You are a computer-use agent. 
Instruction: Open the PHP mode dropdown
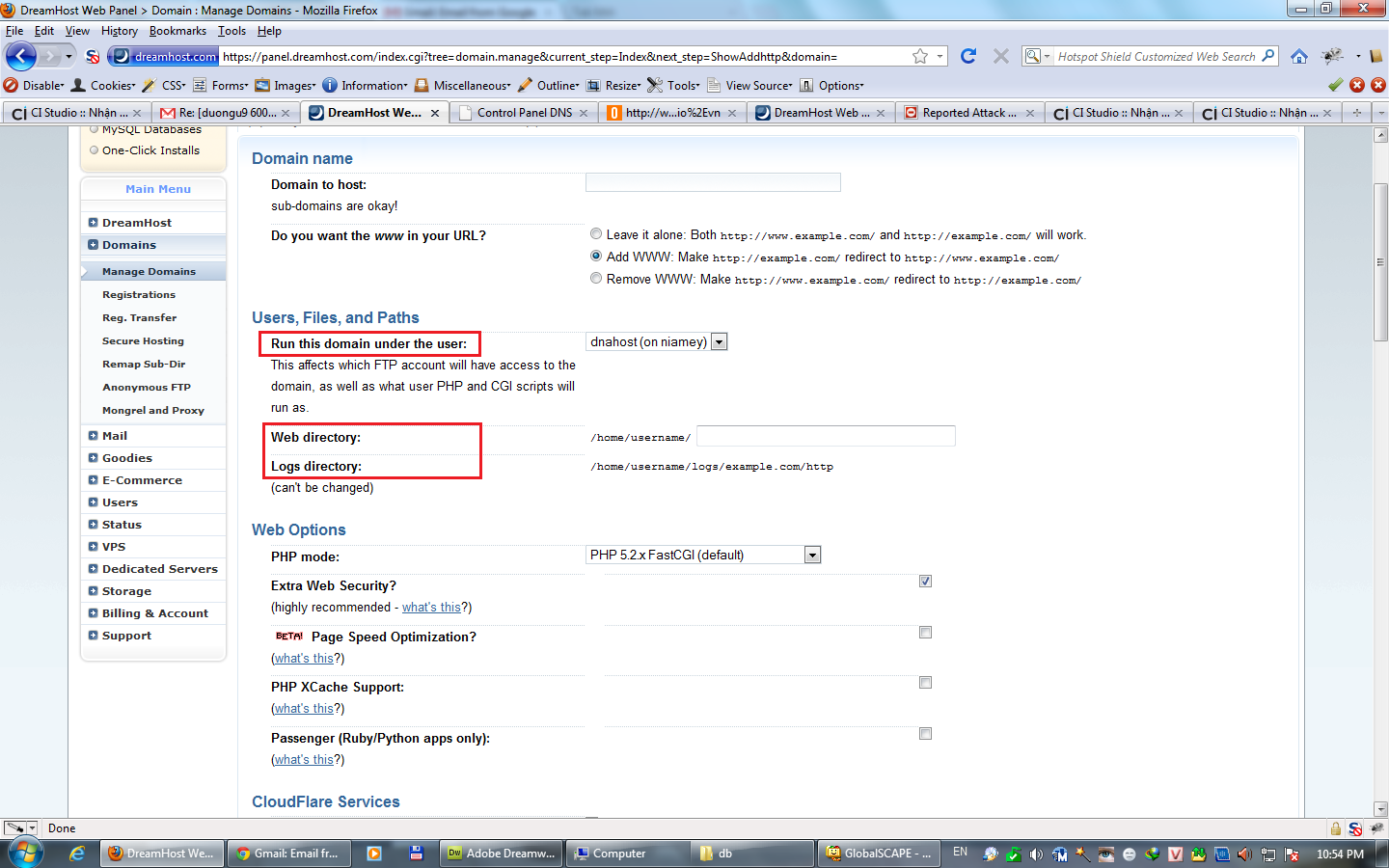coord(703,555)
